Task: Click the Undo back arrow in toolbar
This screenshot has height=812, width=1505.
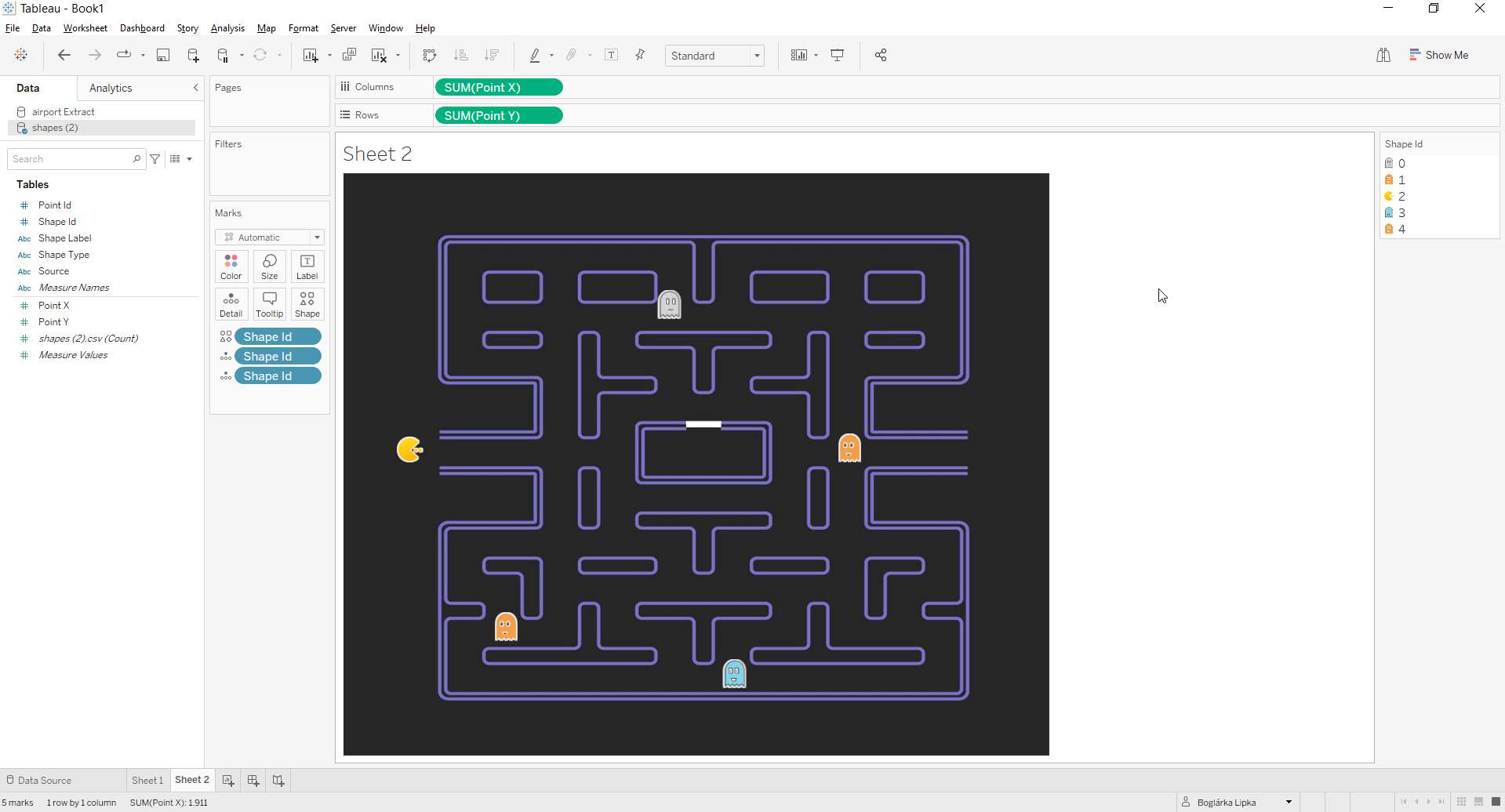Action: tap(64, 55)
